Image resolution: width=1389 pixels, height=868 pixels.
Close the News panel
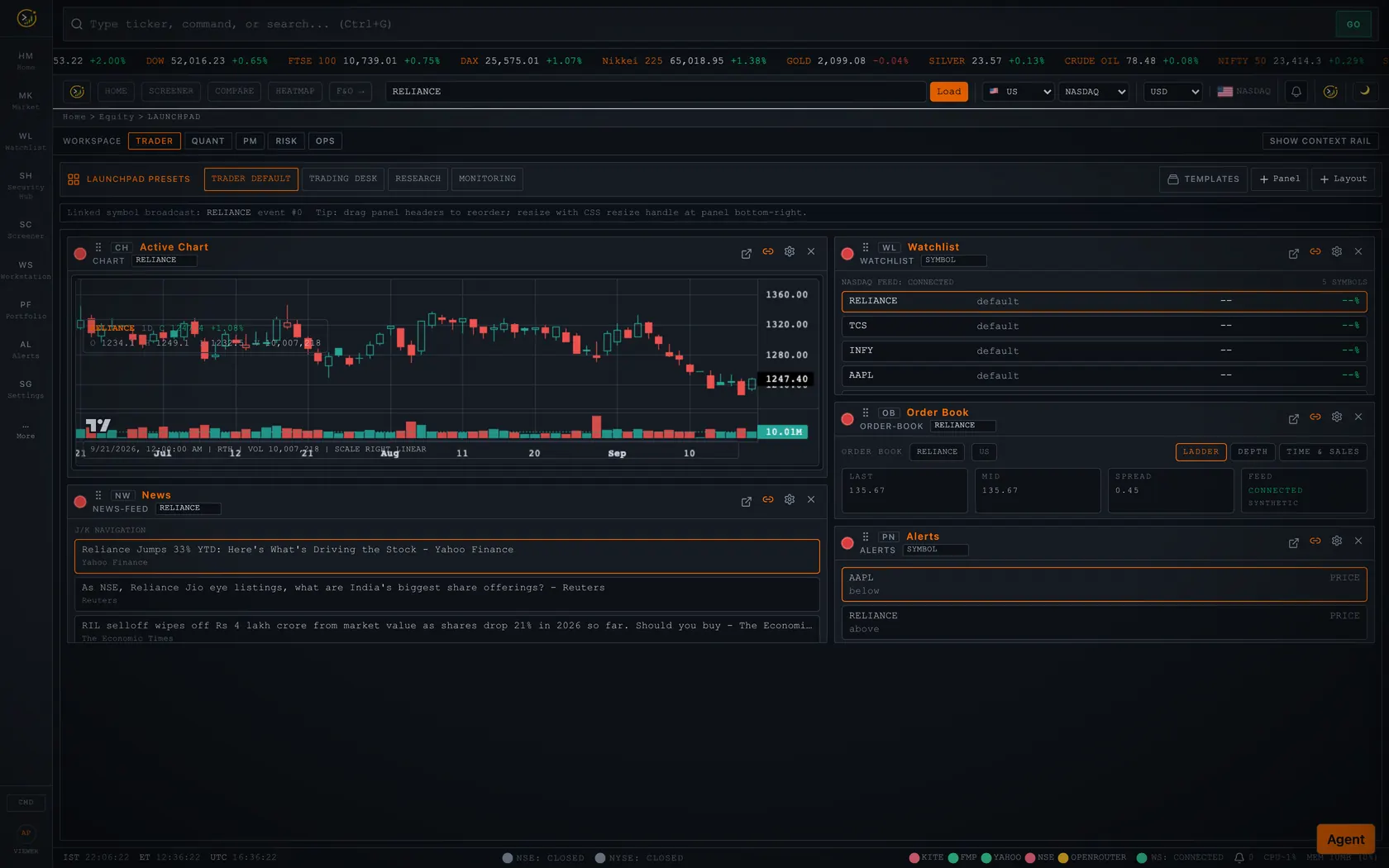pos(811,499)
